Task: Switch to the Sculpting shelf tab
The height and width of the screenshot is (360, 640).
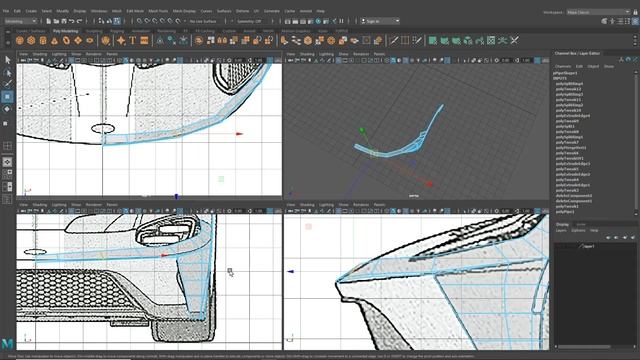Action: point(94,31)
